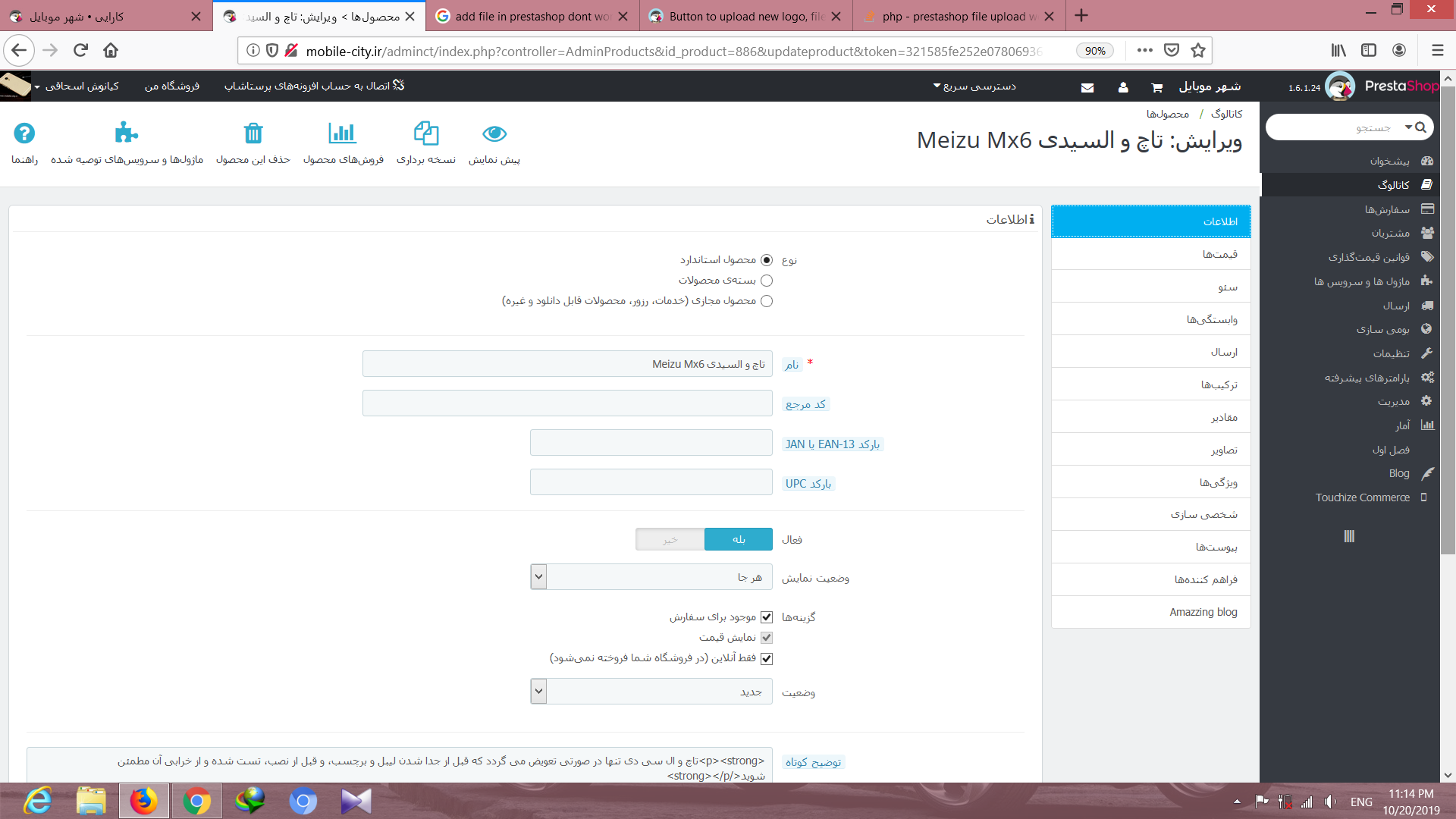This screenshot has width=1456, height=819.
Task: Open Combinations (ترکیب‌ها) tab
Action: 1151,384
